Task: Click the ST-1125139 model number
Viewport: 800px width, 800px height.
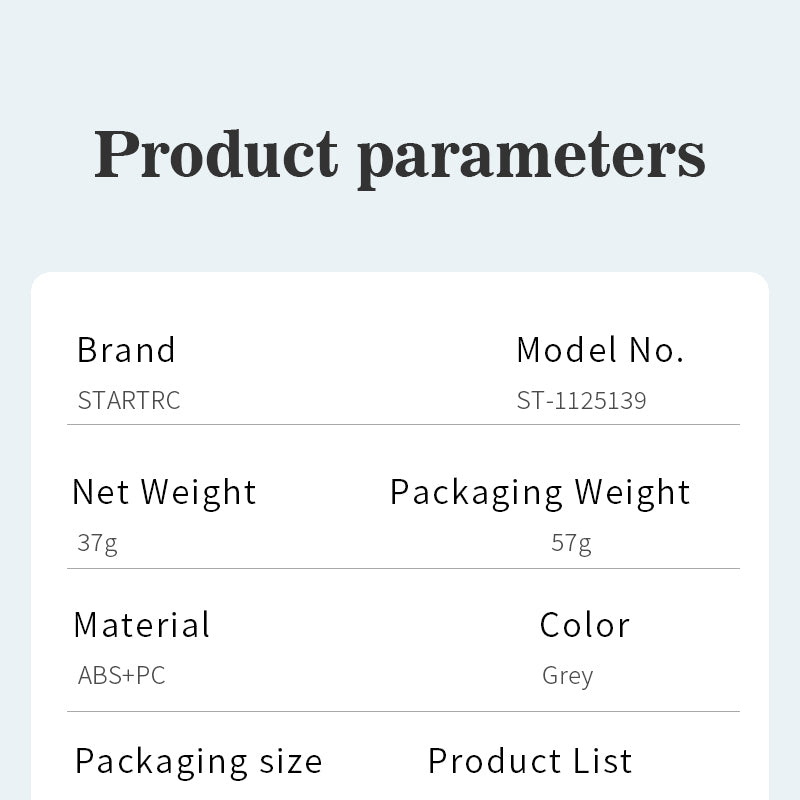Action: tap(581, 401)
